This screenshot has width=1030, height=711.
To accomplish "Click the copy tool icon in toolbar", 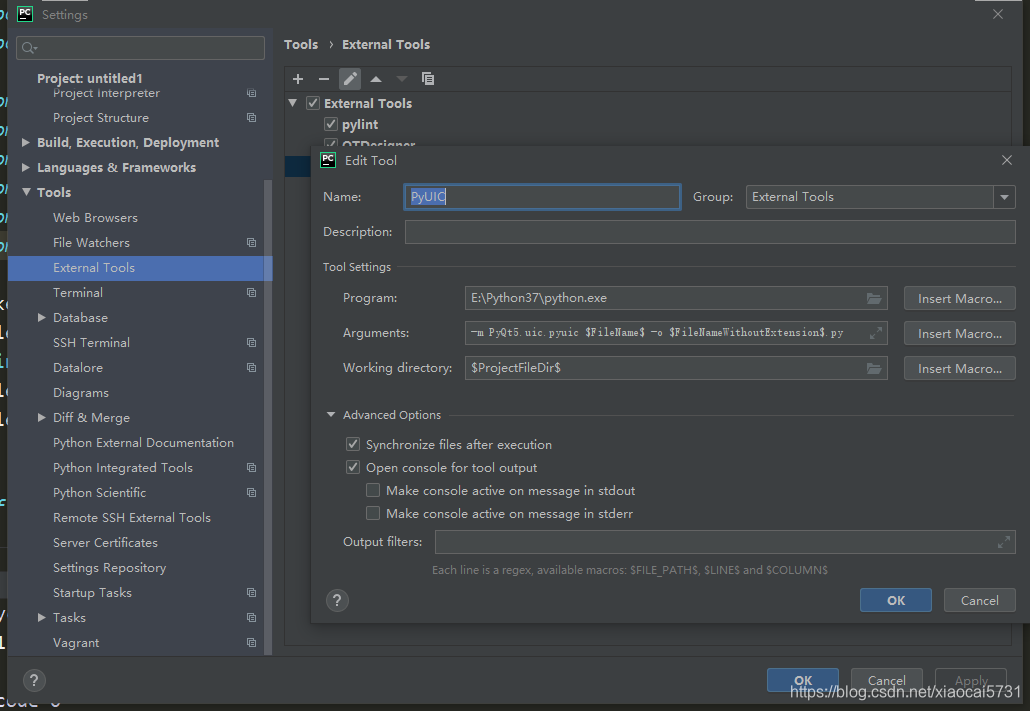I will click(x=428, y=79).
